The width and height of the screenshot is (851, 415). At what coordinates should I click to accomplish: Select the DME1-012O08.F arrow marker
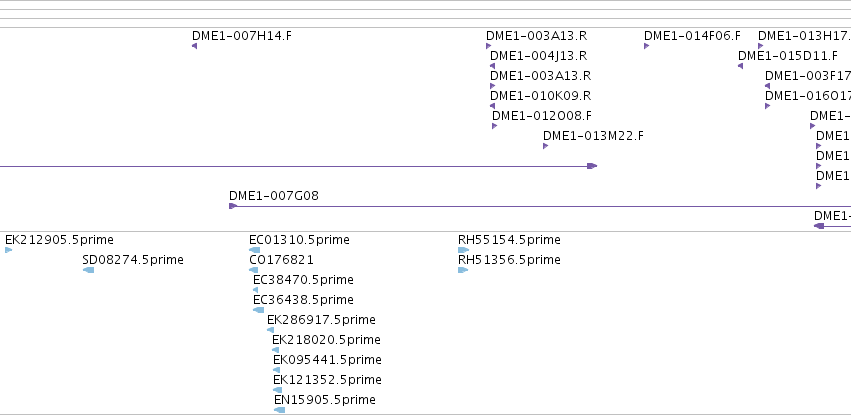[x=494, y=126]
